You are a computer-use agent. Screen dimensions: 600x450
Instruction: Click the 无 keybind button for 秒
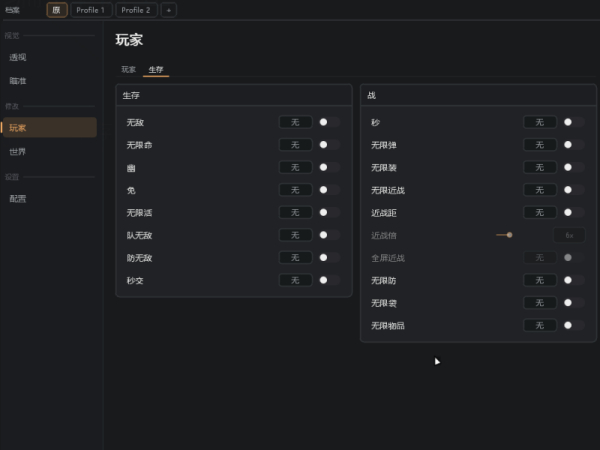[x=540, y=122]
